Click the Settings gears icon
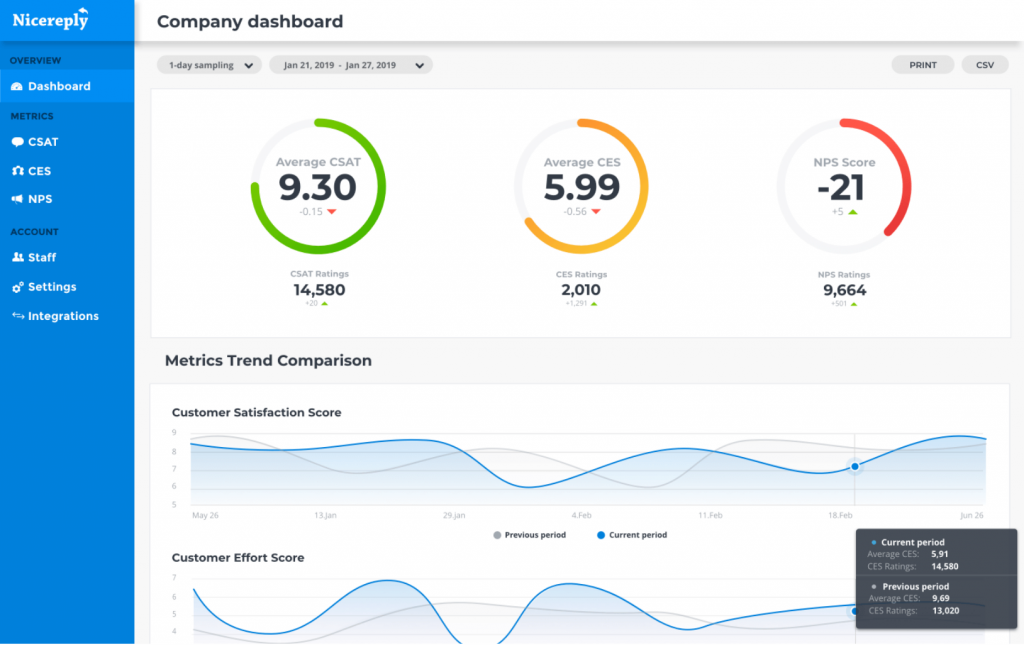Viewport: 1024px width, 645px height. (x=17, y=287)
